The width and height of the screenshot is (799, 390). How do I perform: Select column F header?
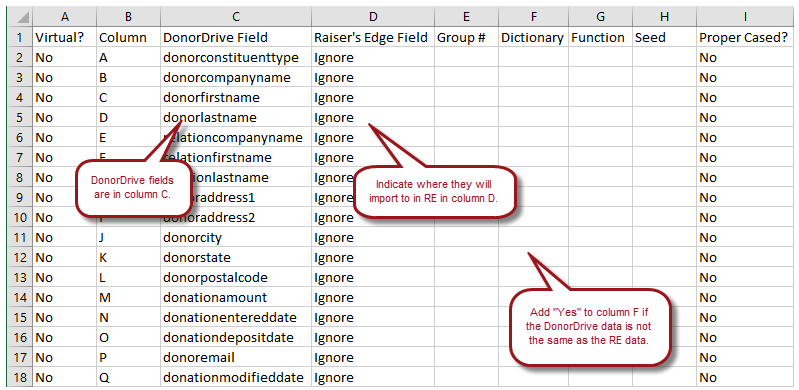(534, 17)
